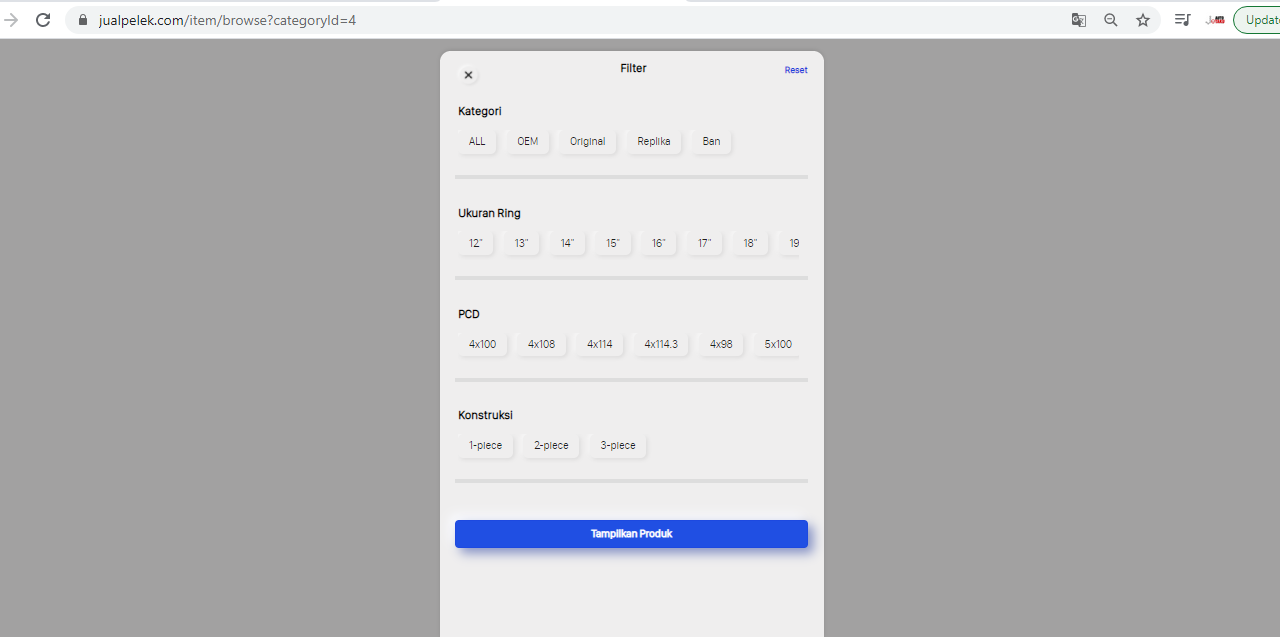Toggle the Replika category chip
This screenshot has height=637, width=1280.
coord(654,142)
